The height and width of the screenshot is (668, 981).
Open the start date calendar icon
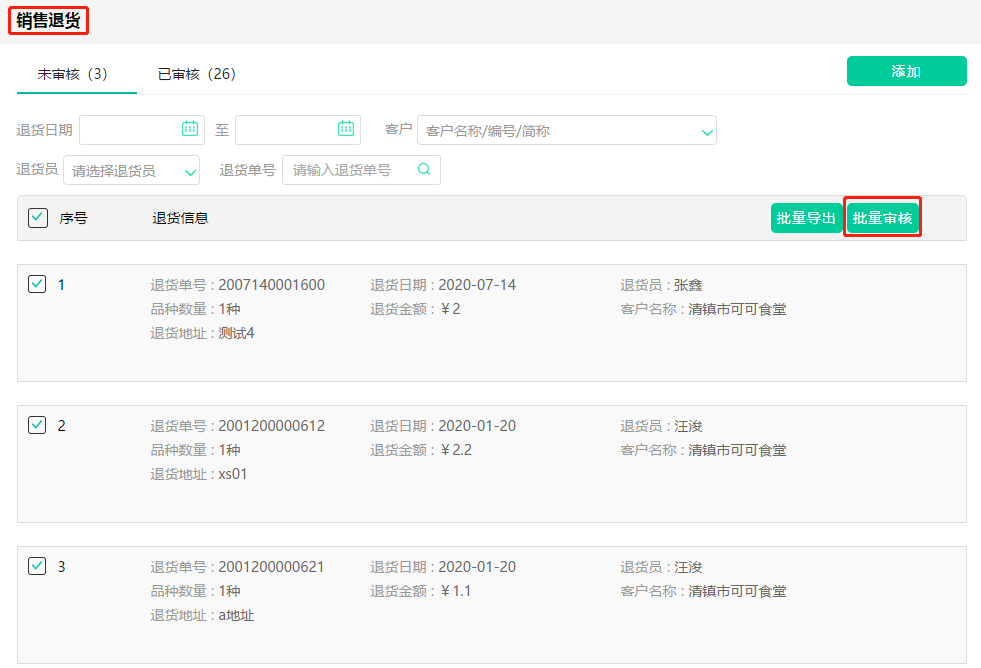tap(190, 128)
